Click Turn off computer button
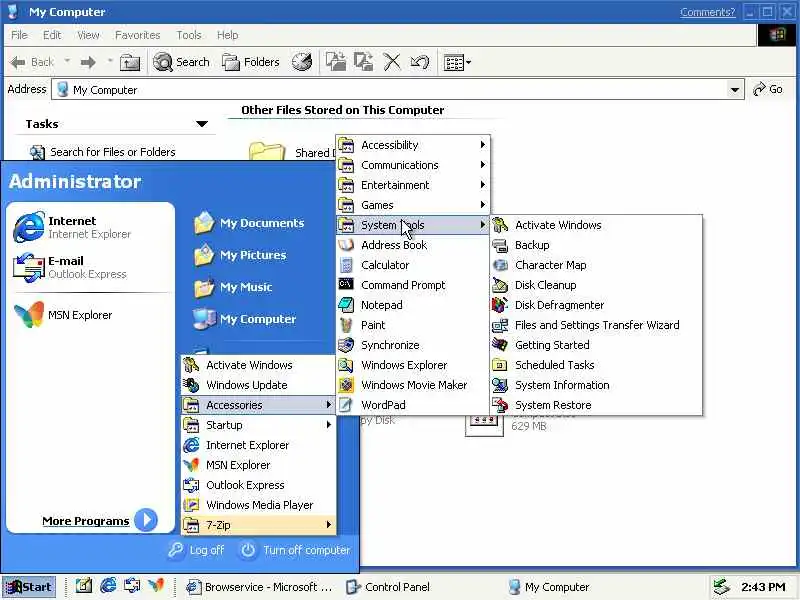Viewport: 800px width, 600px height. point(295,550)
